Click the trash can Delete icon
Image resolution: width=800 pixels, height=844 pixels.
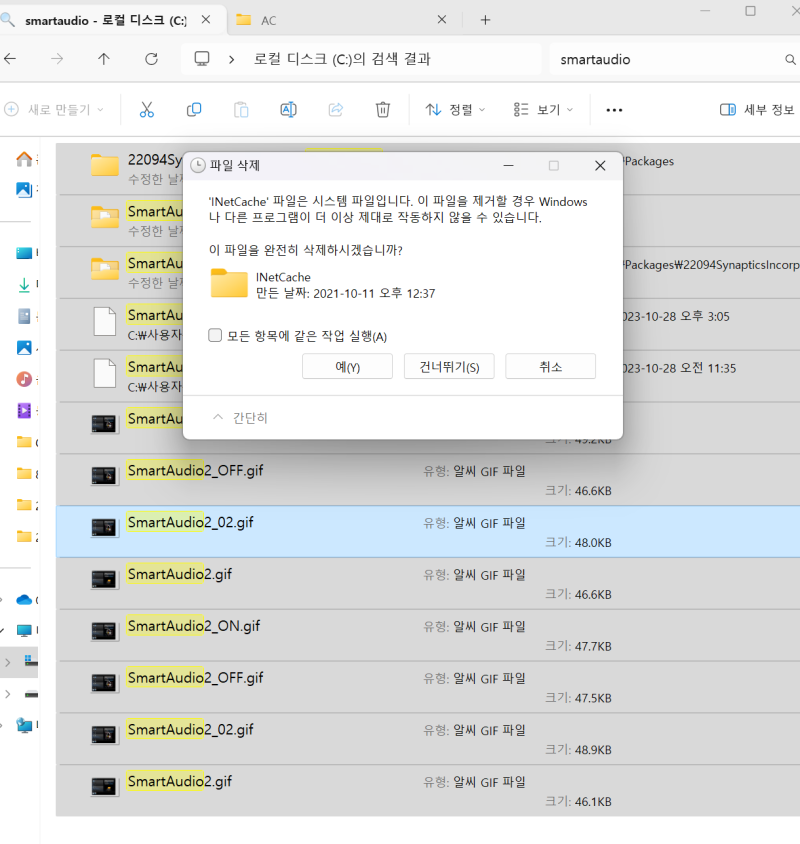coord(383,110)
